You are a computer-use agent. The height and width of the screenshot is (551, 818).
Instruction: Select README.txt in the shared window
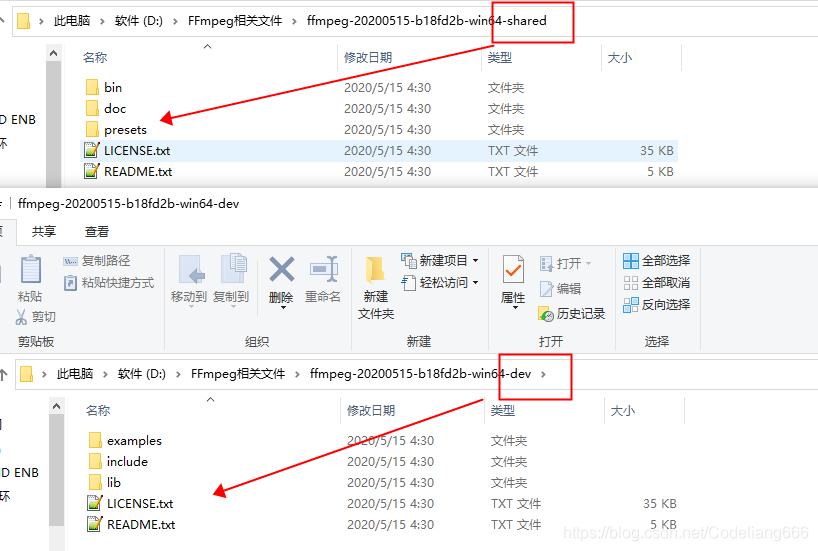tap(128, 172)
